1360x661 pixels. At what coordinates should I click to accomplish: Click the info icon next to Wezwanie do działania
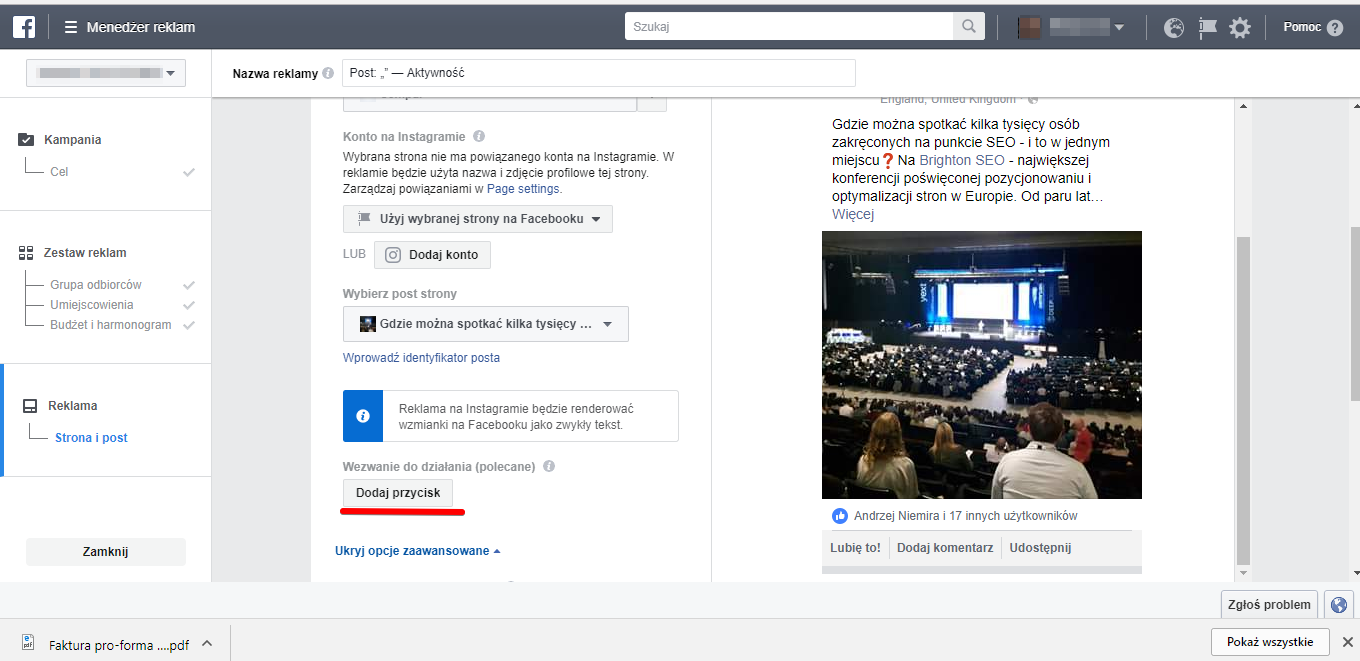tap(549, 466)
